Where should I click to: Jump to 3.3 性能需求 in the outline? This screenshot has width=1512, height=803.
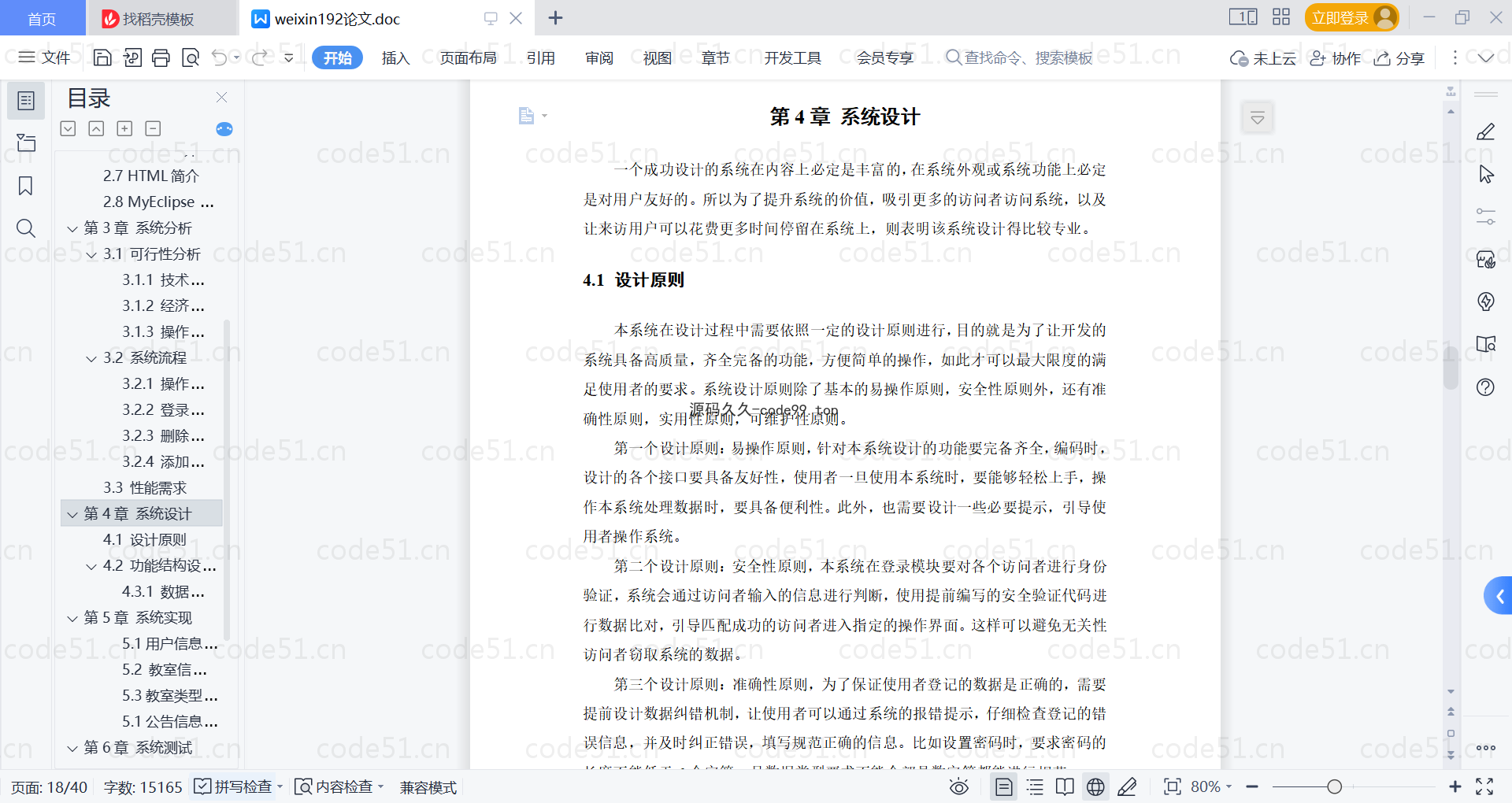coord(145,487)
